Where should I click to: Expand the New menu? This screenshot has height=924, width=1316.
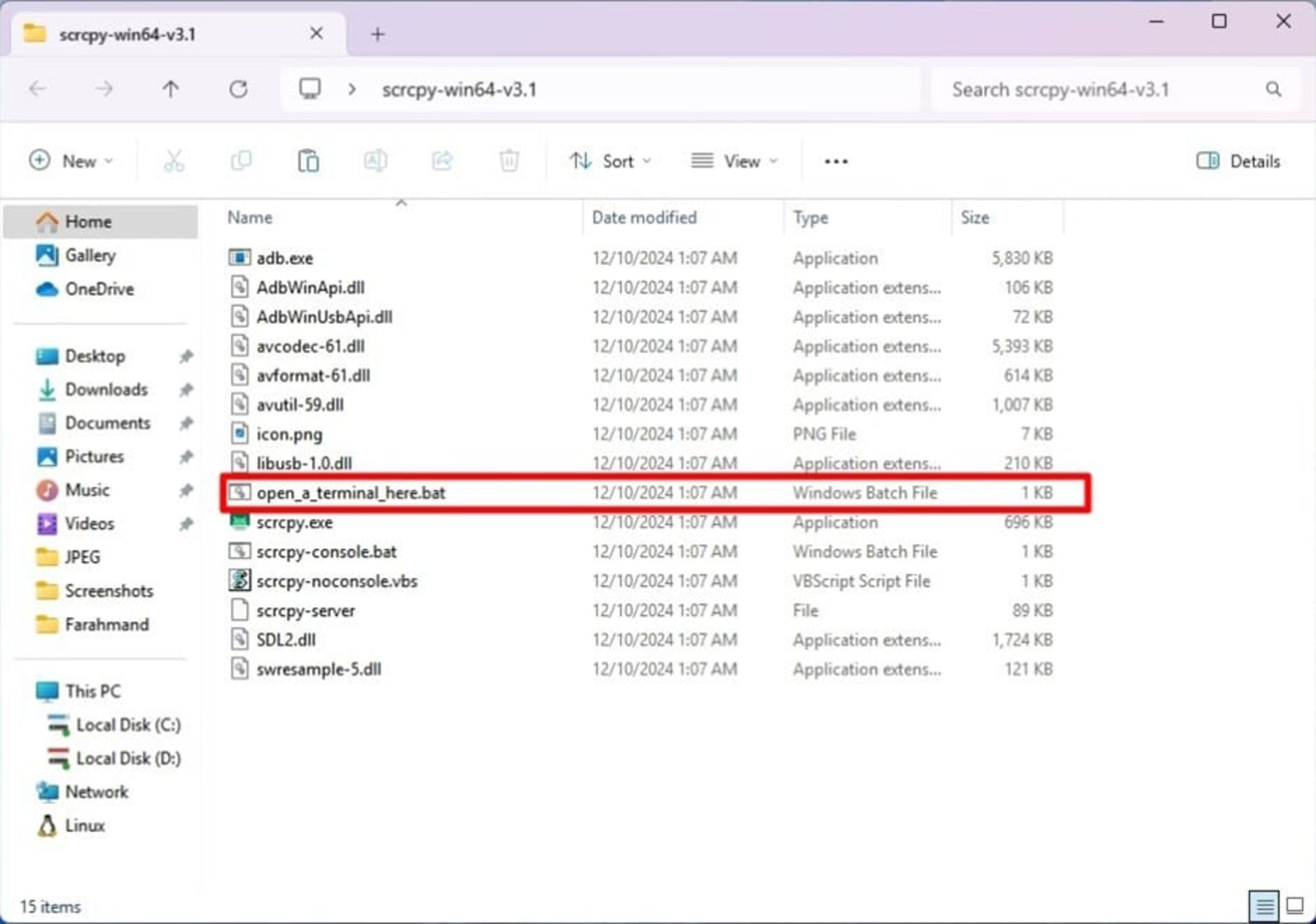(72, 161)
